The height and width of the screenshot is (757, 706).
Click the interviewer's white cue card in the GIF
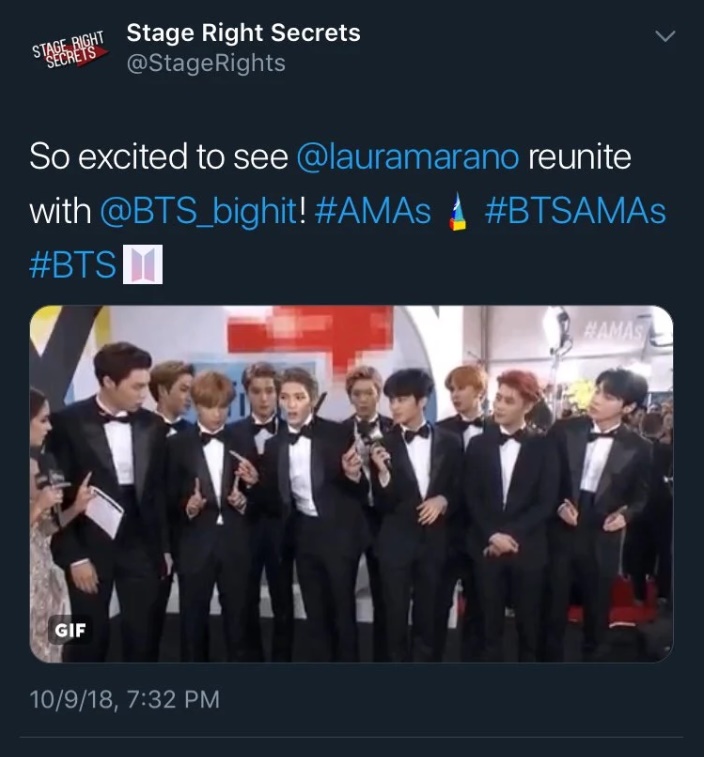[x=102, y=510]
